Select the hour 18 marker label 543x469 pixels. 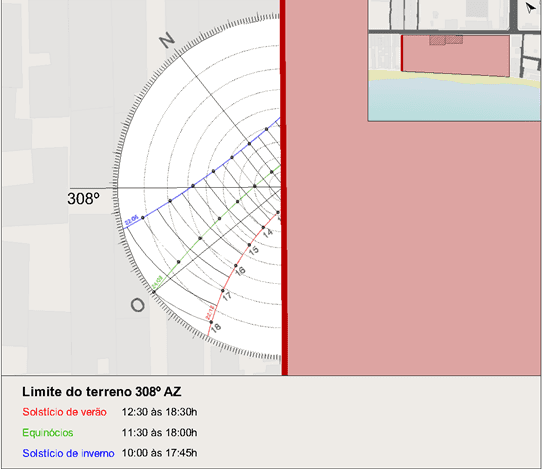tap(216, 328)
